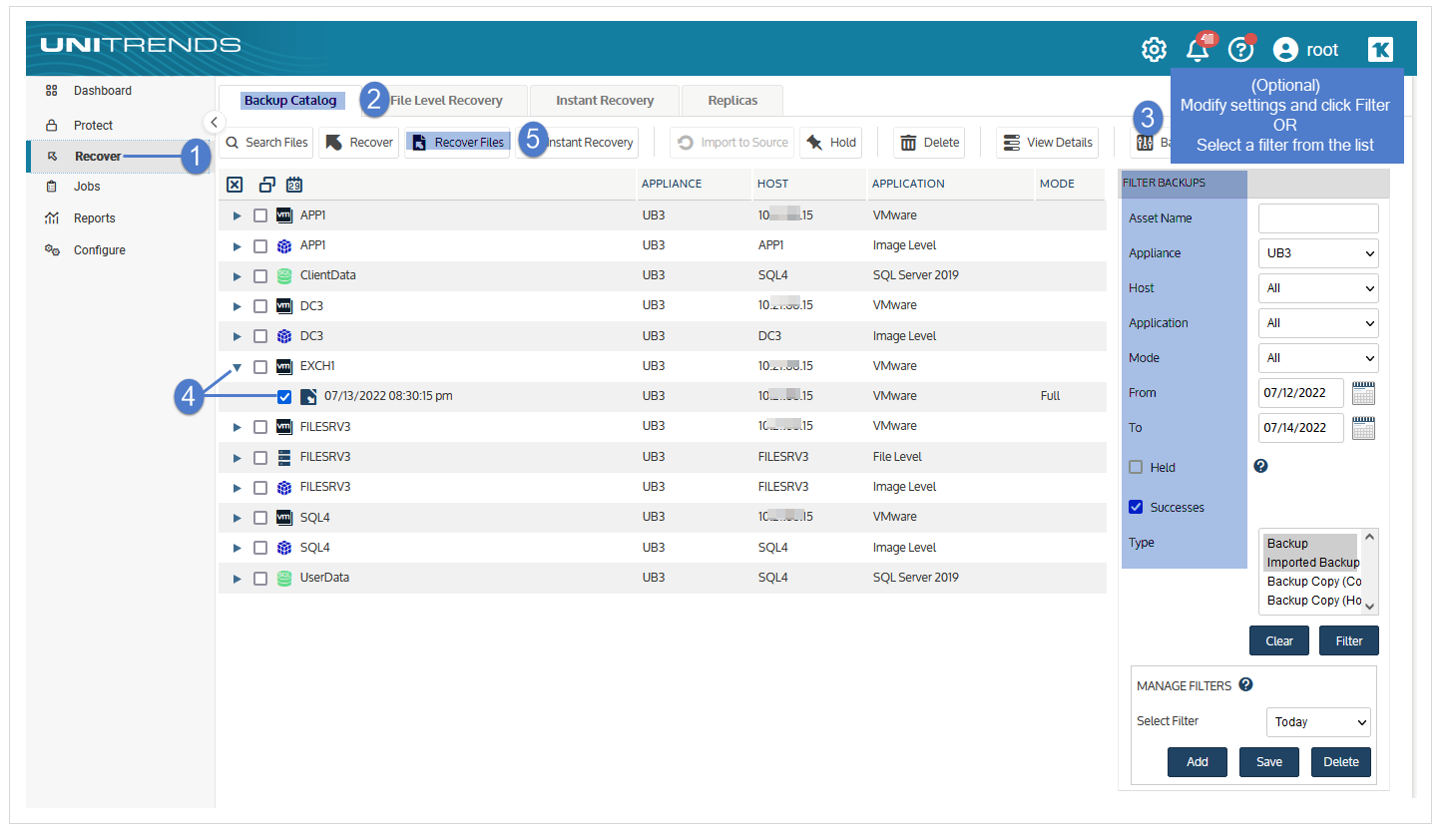Tick the EXCH1 asset checkbox

[x=260, y=367]
